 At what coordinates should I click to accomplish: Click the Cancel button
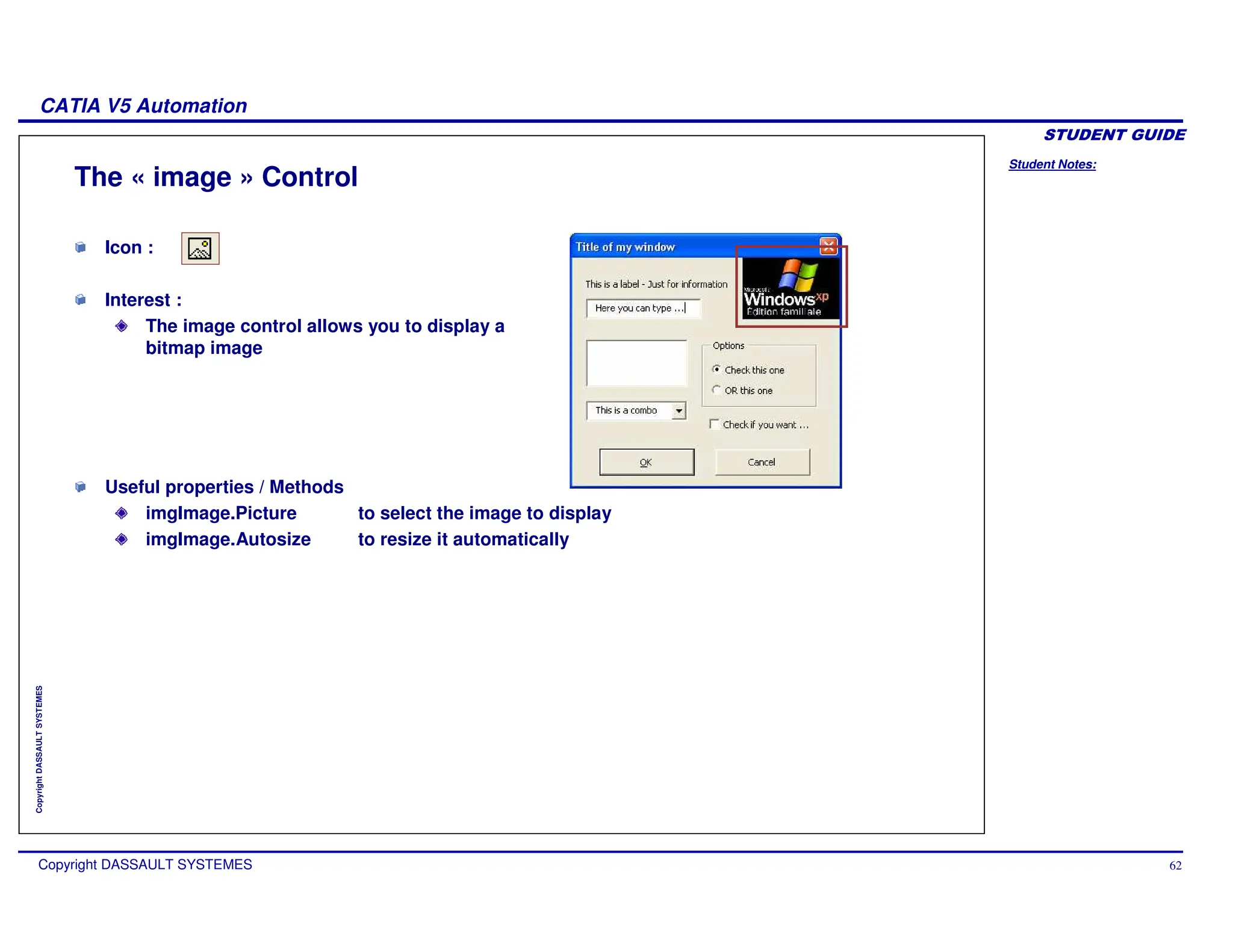pos(762,462)
